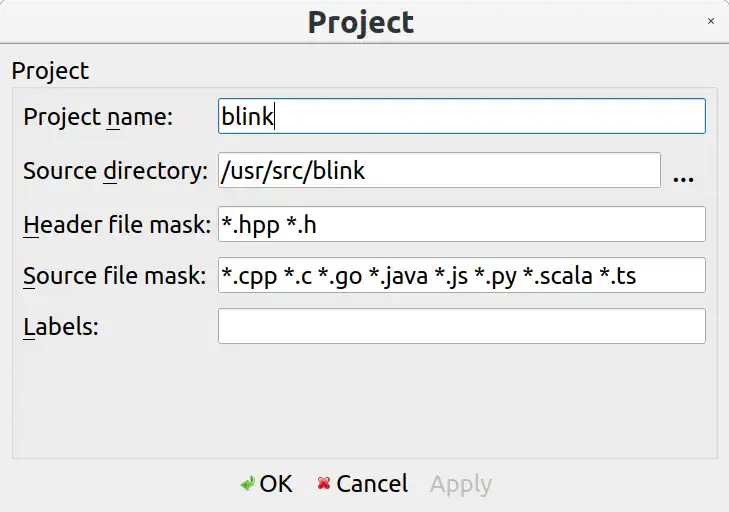Click the "Project" group heading text
The image size is (729, 512).
49,71
